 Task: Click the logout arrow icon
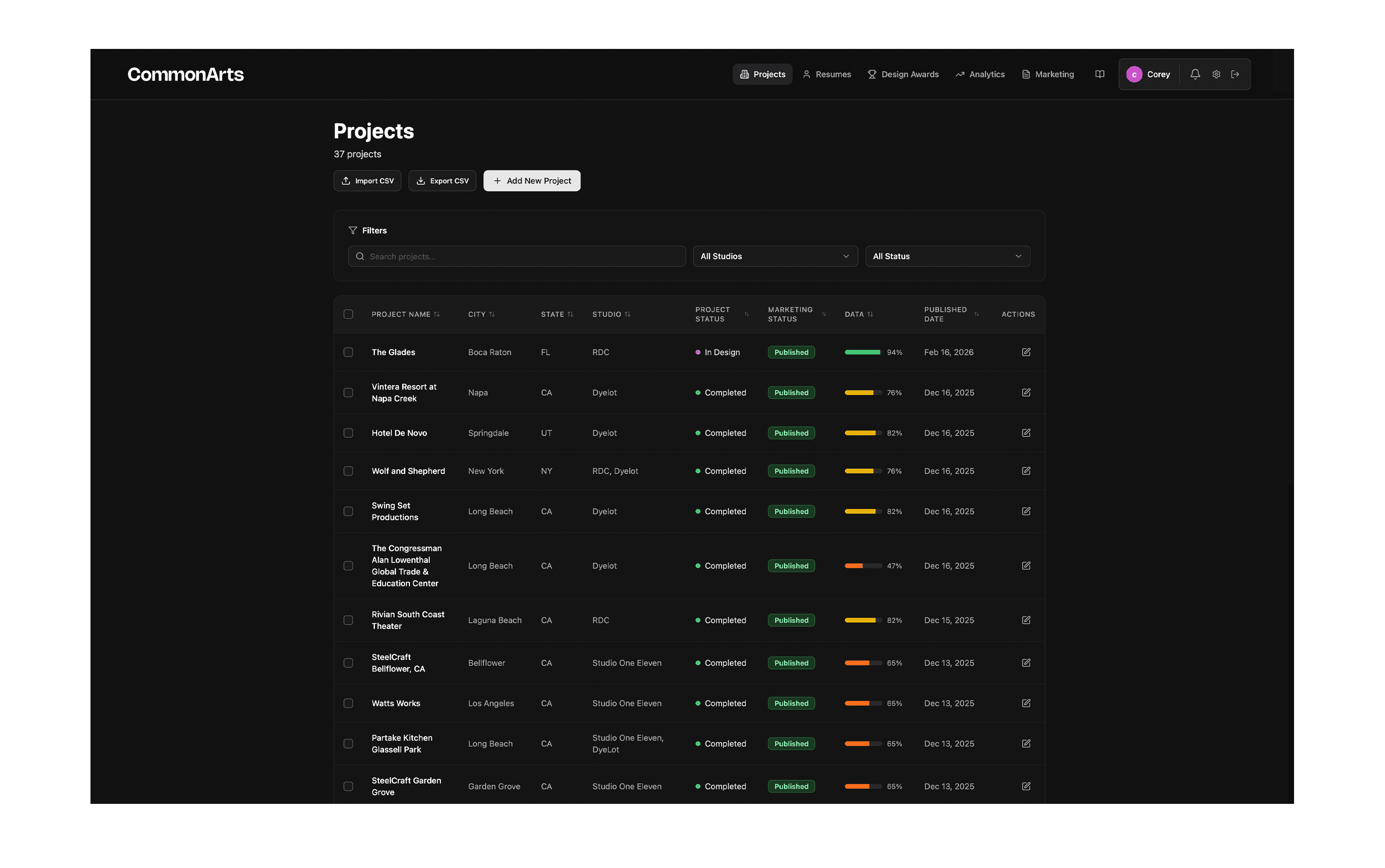click(1234, 74)
